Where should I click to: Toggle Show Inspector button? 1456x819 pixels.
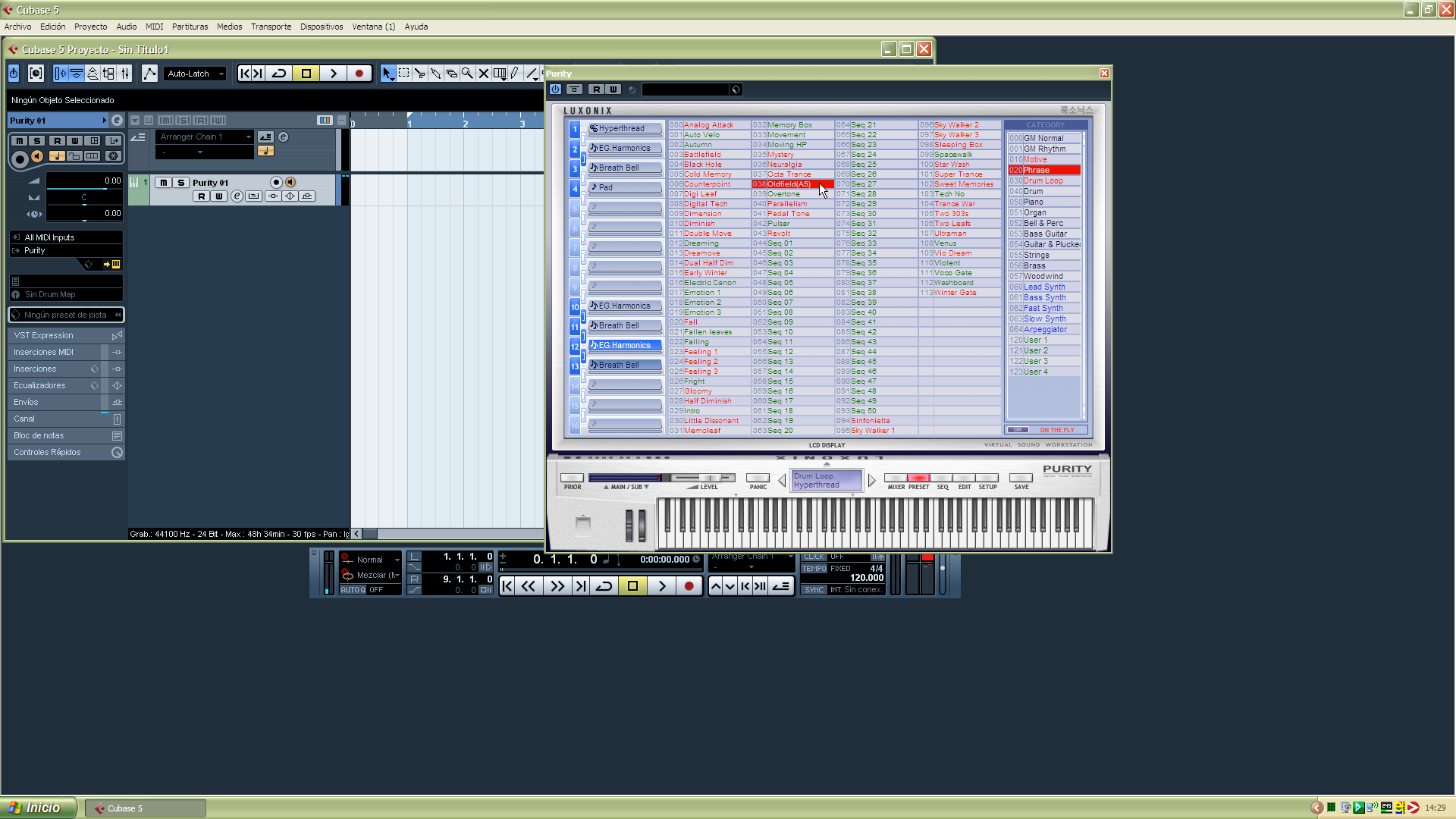61,74
